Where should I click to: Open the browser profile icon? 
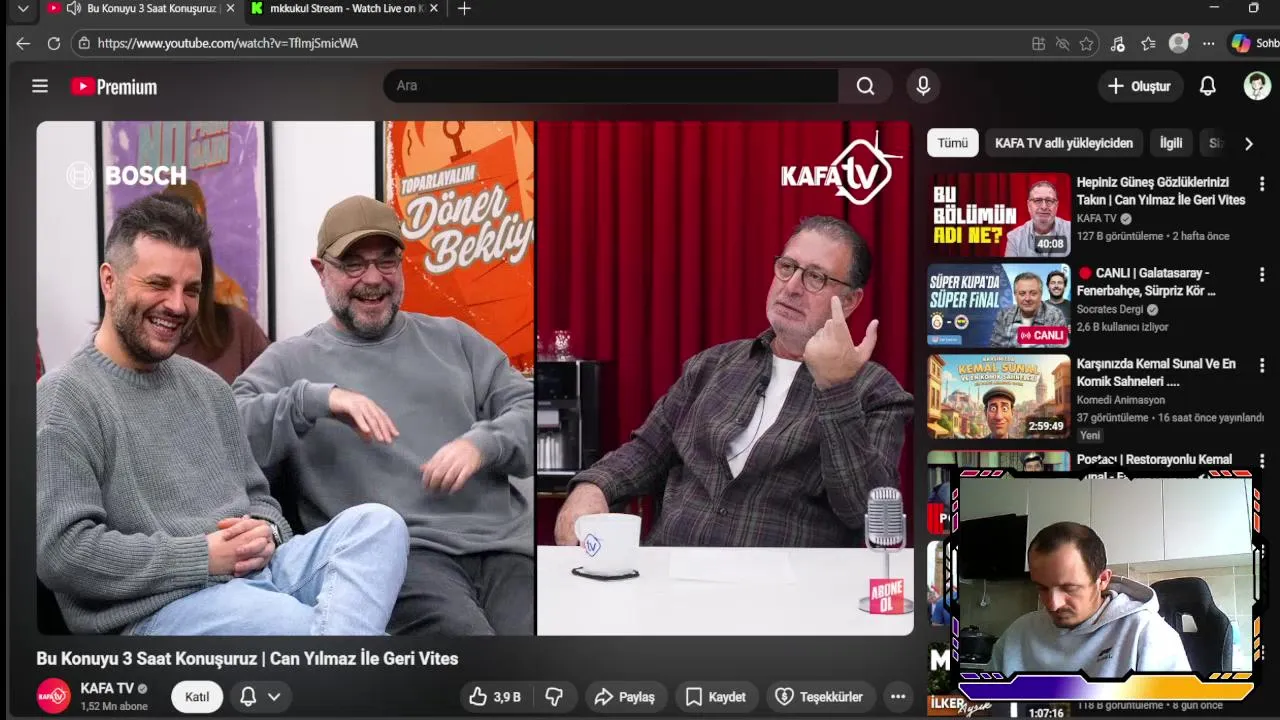tap(1179, 43)
